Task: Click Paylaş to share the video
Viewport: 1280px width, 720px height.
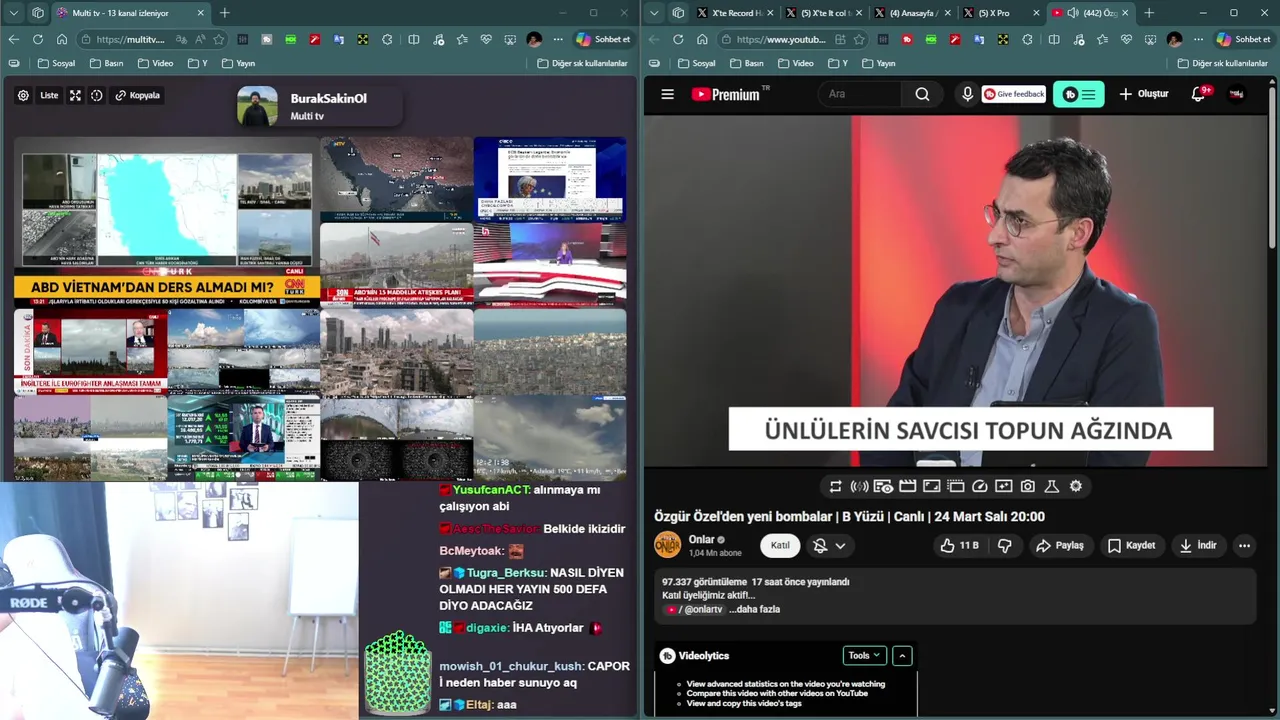Action: [1060, 545]
